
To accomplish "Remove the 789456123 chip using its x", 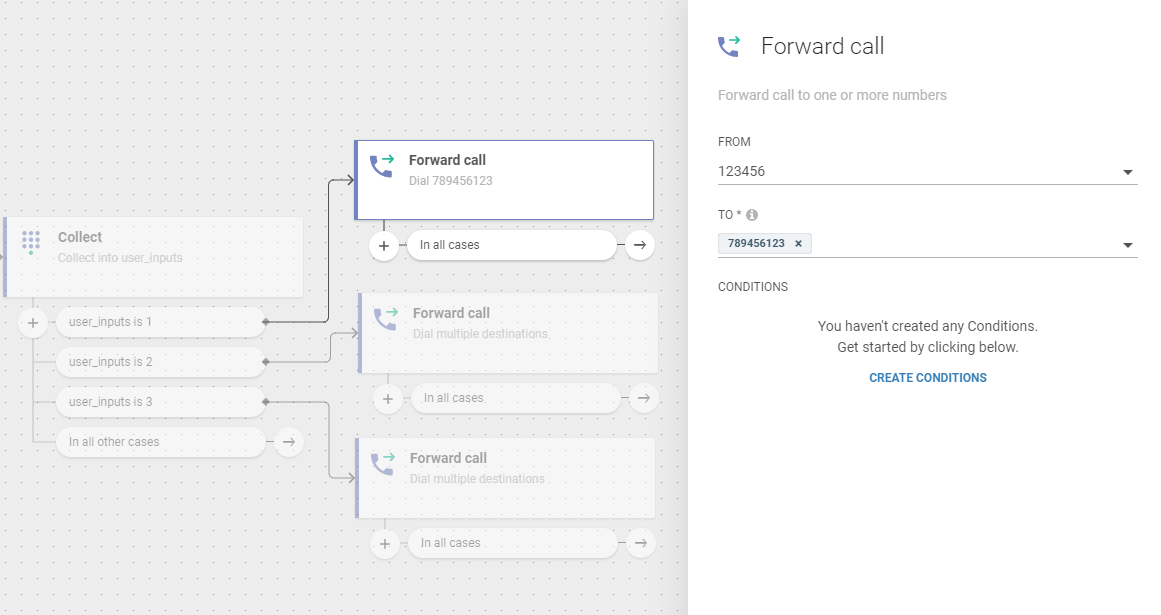I will coord(798,243).
